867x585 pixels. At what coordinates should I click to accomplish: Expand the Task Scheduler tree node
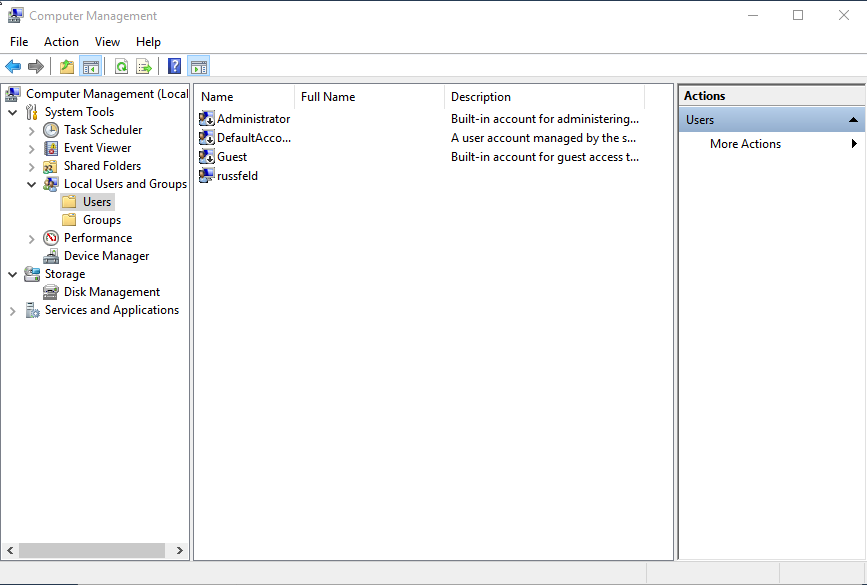(32, 130)
